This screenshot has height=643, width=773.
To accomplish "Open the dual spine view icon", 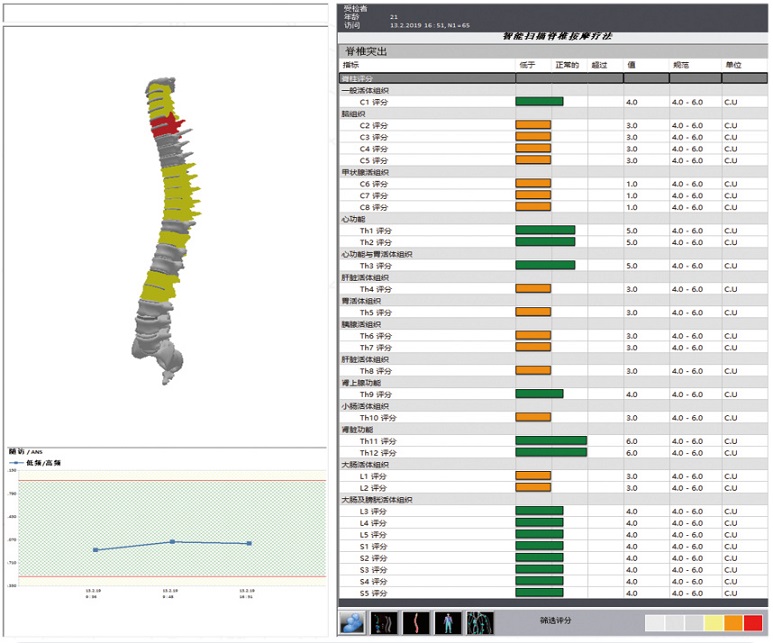I will [x=384, y=622].
